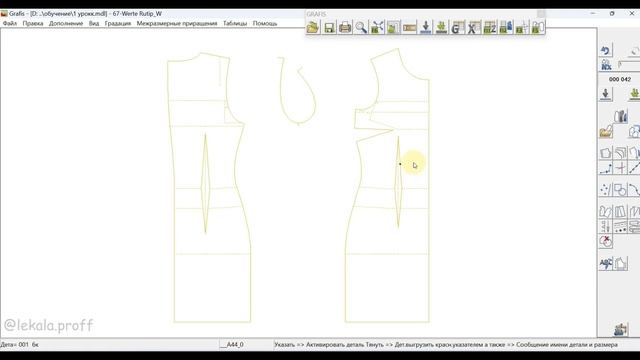Click the red X delete tool
640x360 pixels.
click(606, 242)
